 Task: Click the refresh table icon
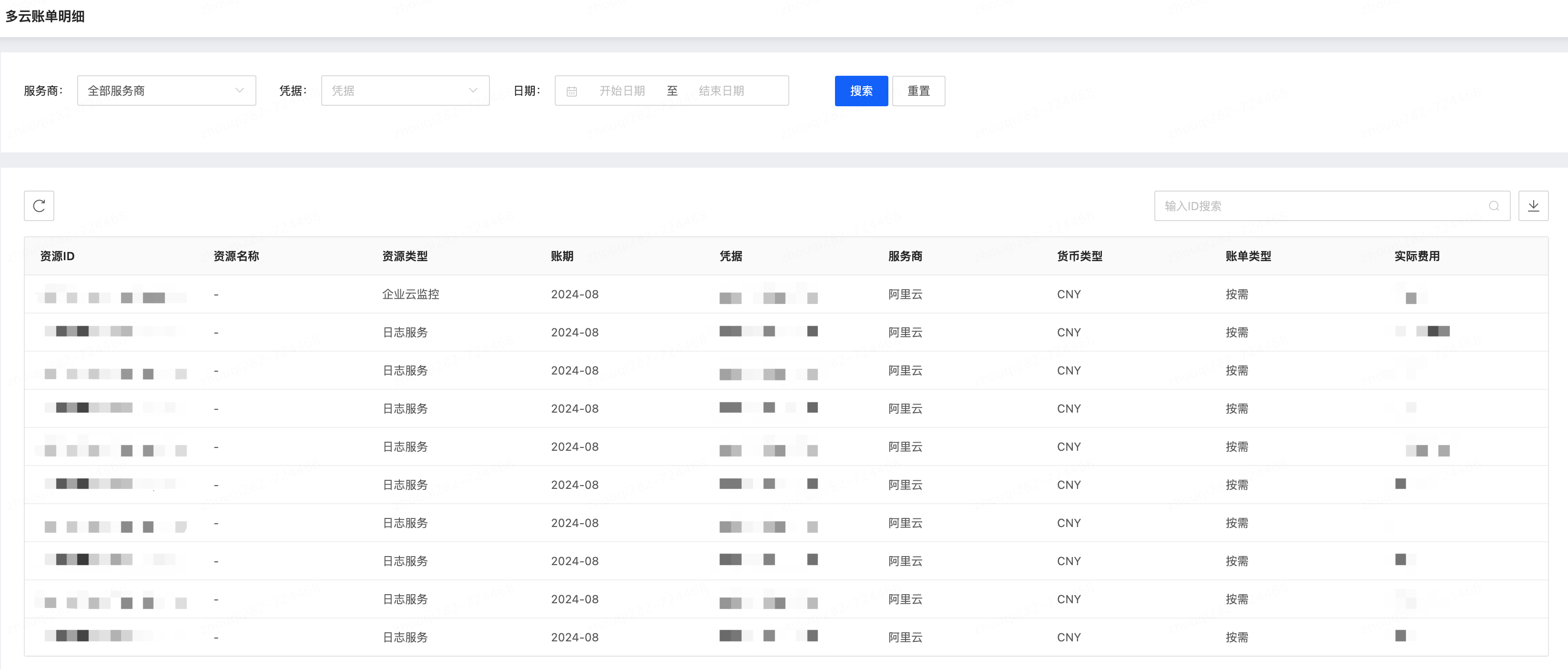39,206
